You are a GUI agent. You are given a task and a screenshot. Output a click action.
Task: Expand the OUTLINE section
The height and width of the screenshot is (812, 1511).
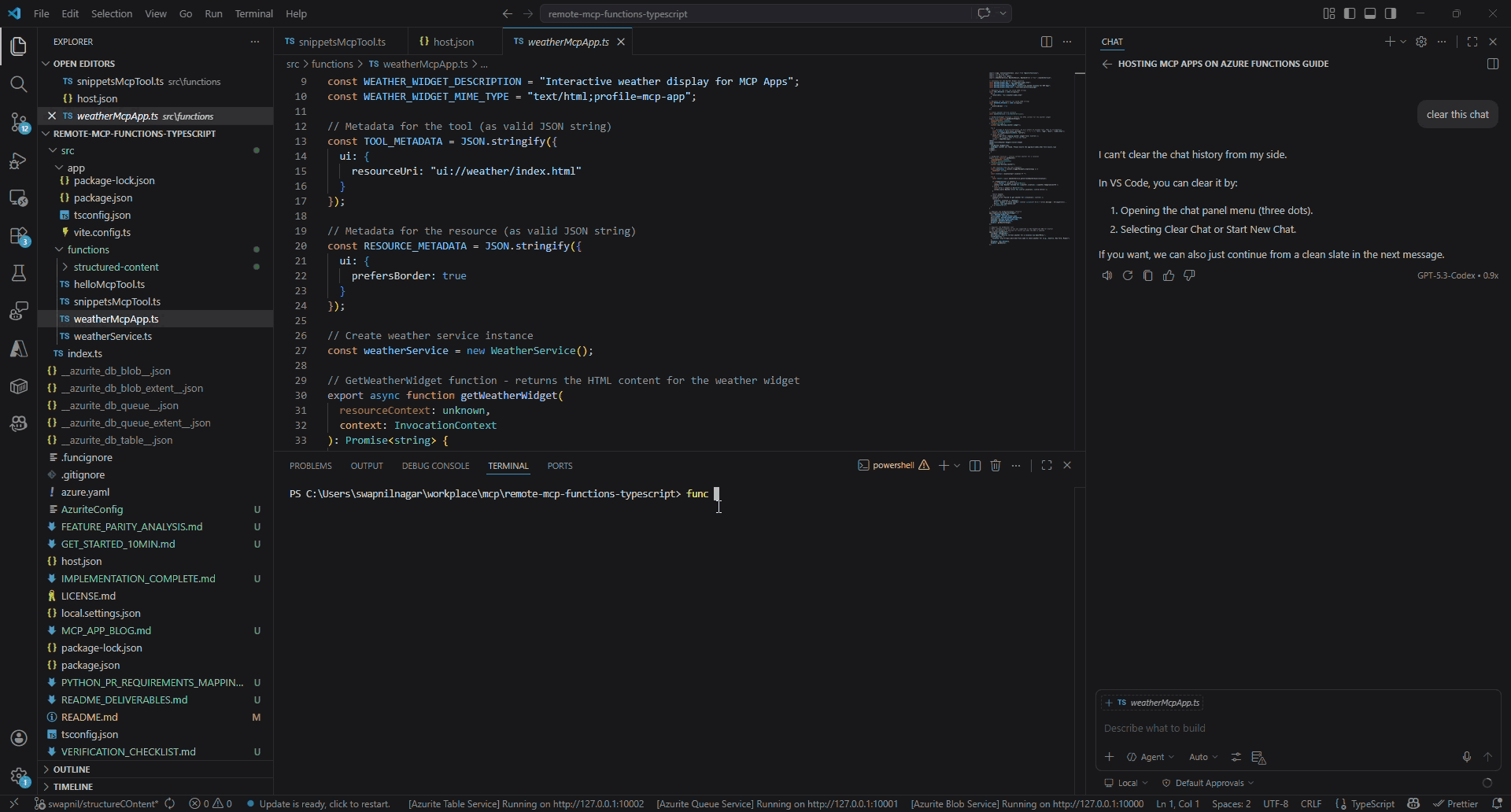pos(72,770)
